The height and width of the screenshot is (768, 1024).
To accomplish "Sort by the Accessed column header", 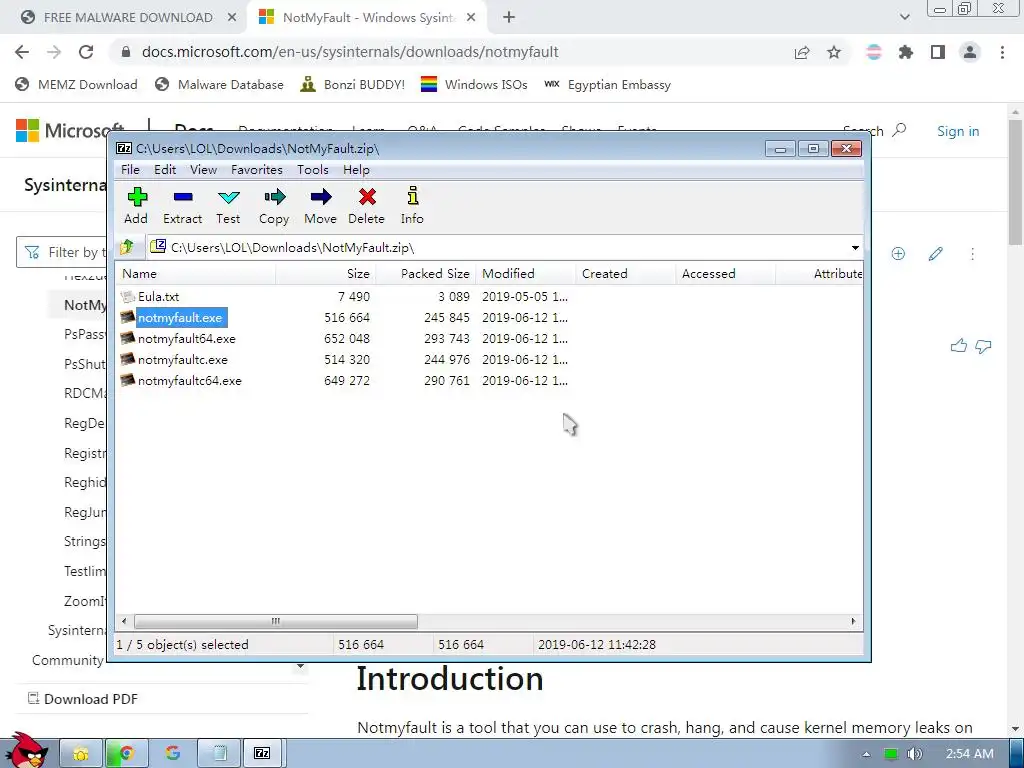I will (x=725, y=274).
